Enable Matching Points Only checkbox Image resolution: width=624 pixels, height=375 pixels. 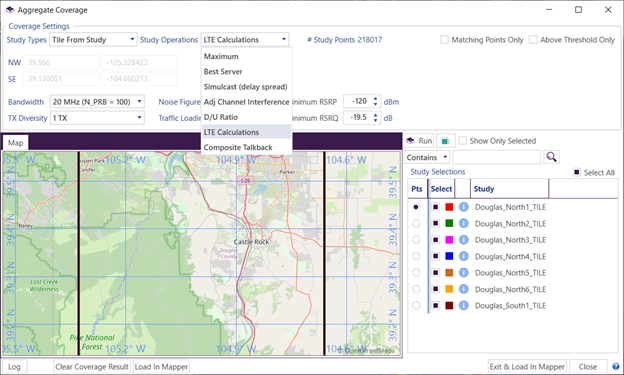tap(445, 40)
